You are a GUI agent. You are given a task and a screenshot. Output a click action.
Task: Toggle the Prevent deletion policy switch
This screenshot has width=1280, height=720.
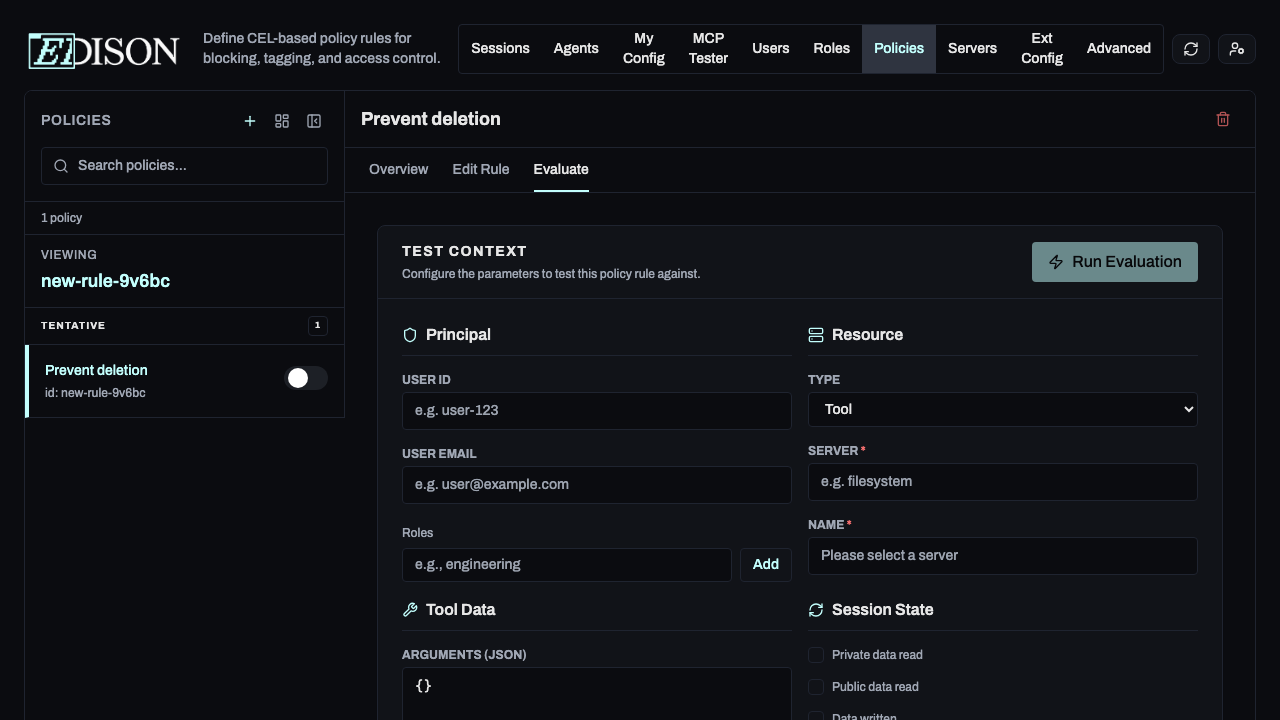point(306,378)
